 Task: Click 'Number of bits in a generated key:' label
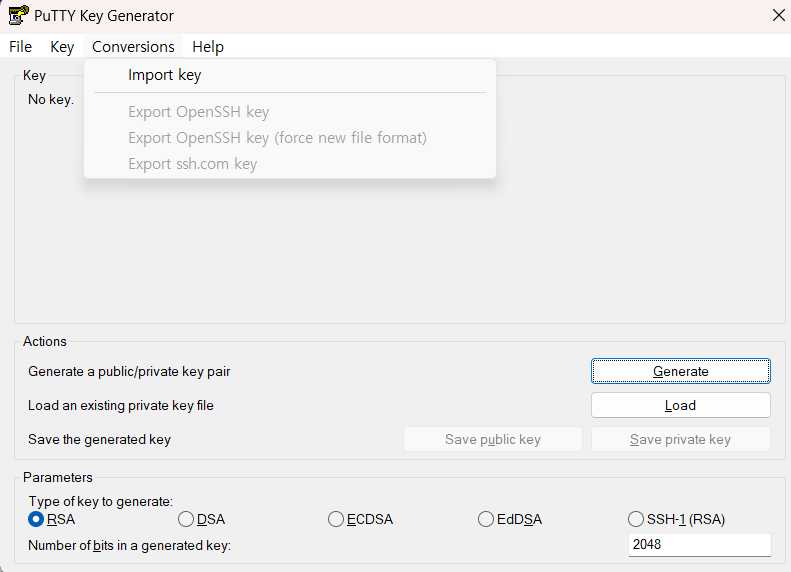129,545
